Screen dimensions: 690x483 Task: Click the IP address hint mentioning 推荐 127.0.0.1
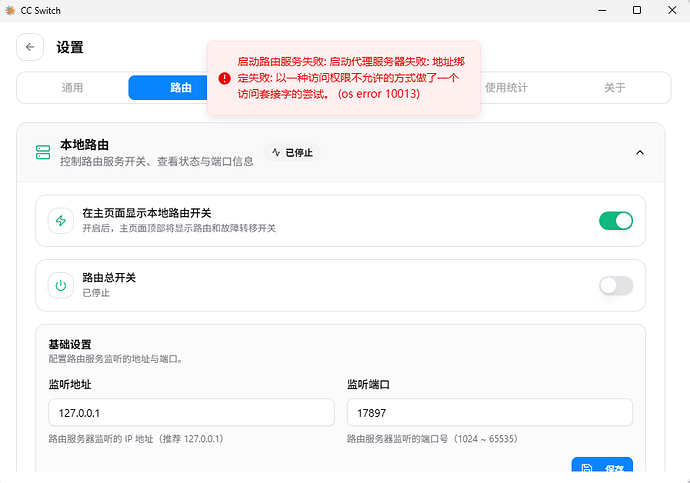click(136, 439)
